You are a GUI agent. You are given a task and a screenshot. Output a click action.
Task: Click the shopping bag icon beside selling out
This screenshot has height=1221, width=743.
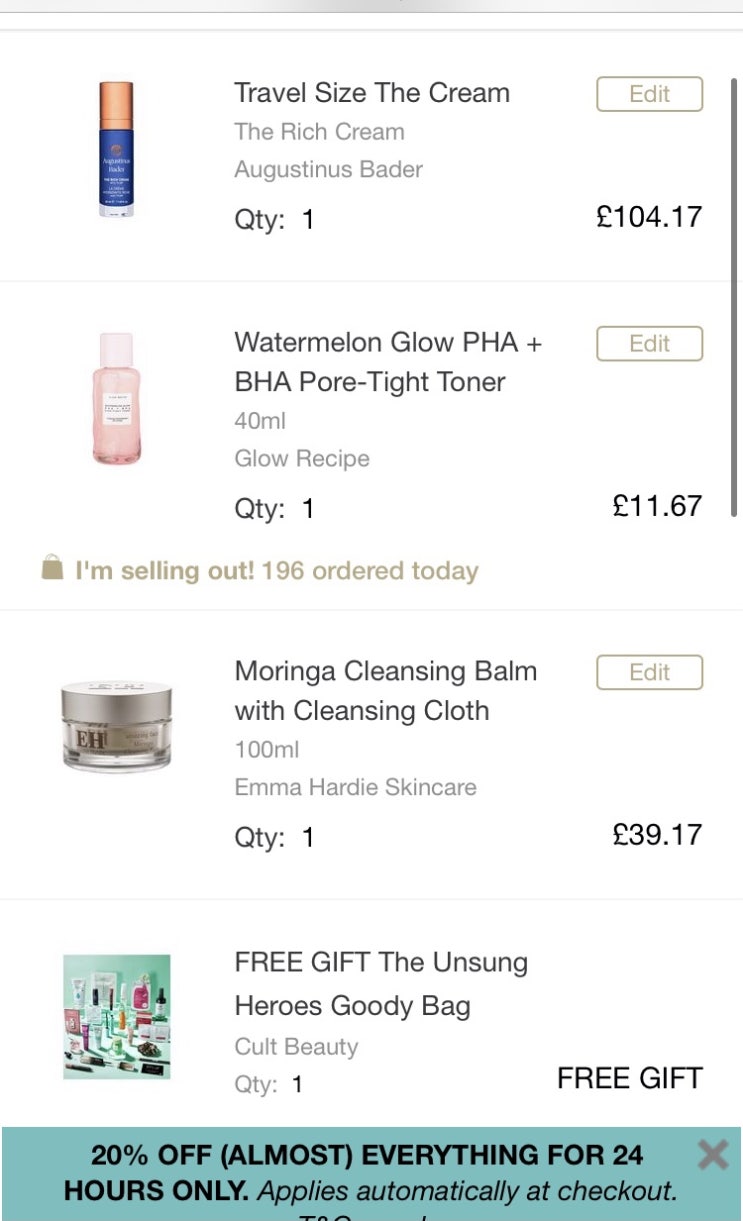tap(52, 570)
